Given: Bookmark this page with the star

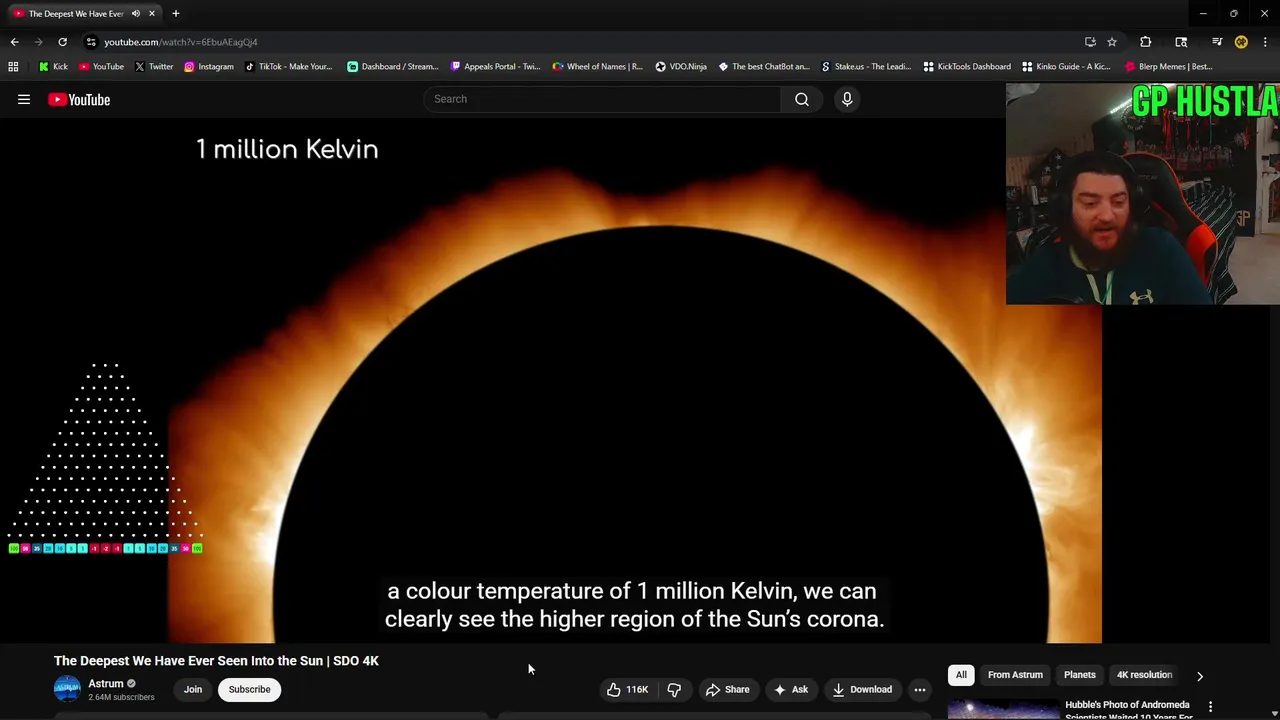Looking at the screenshot, I should 1112,42.
